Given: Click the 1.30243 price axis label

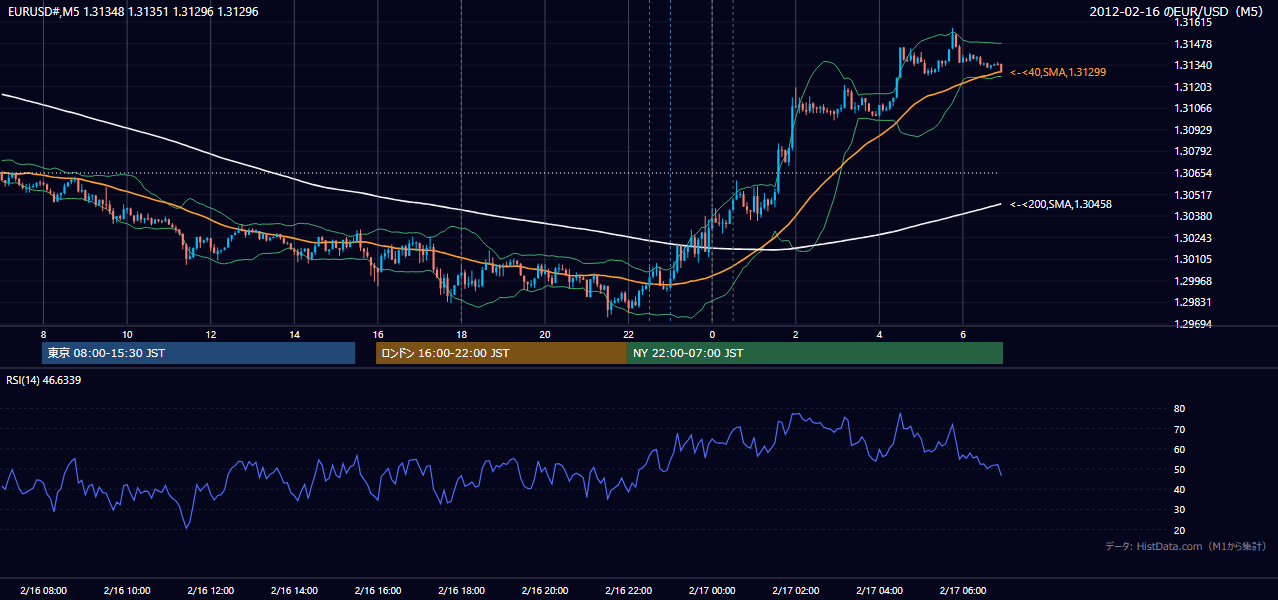Looking at the screenshot, I should 1194,238.
